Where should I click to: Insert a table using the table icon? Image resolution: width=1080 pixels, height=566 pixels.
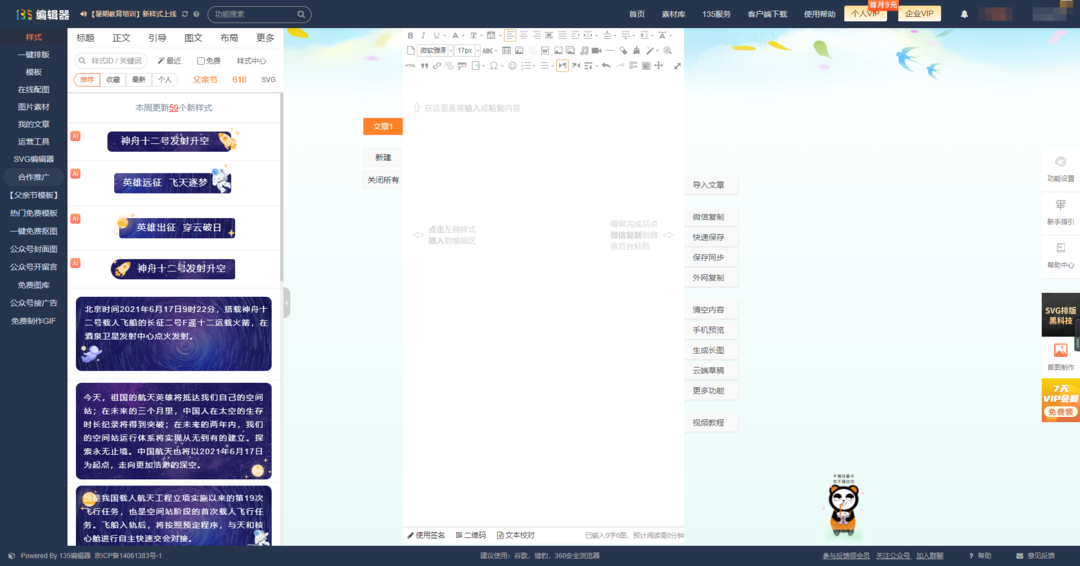click(x=506, y=51)
